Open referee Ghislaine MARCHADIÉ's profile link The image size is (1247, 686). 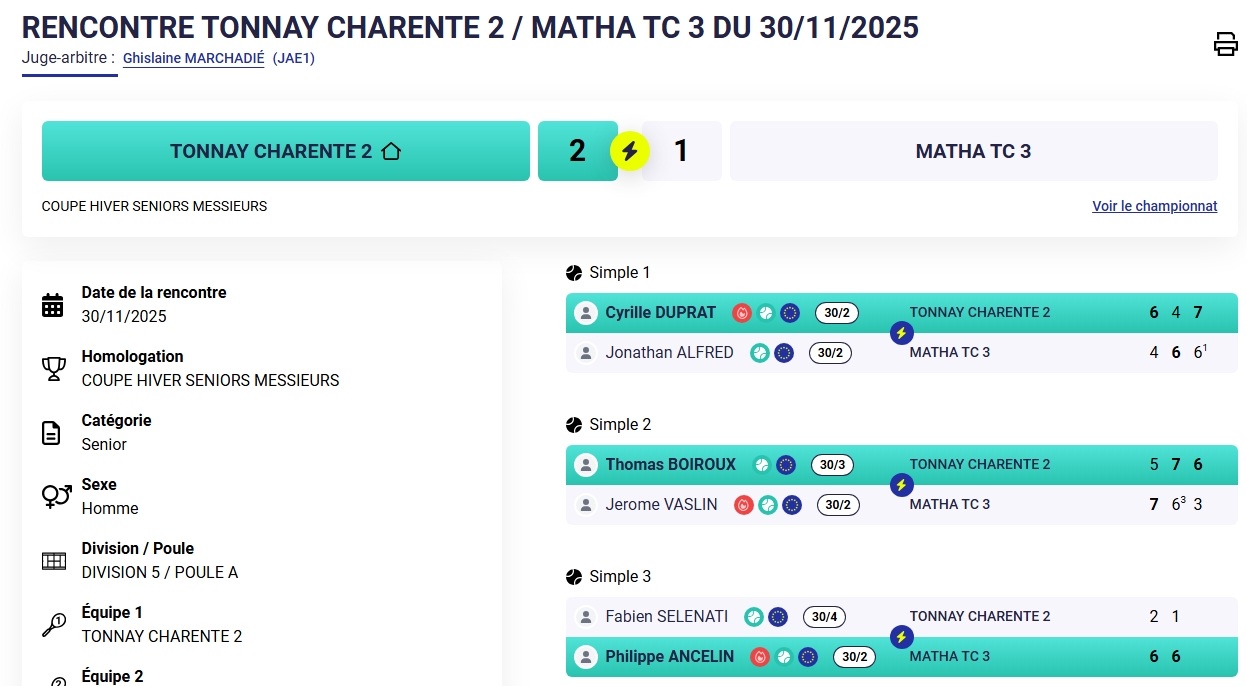point(193,59)
